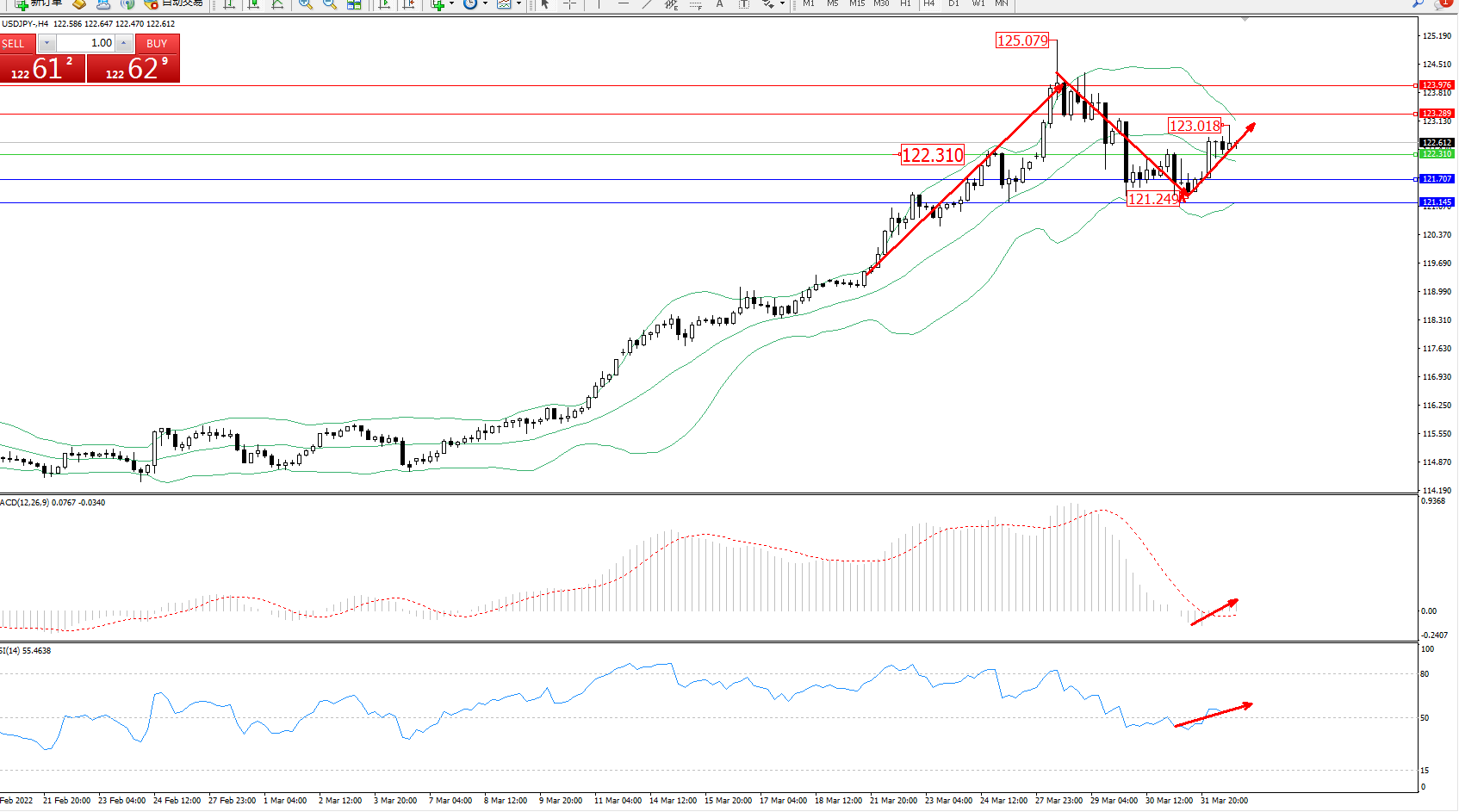Open the chart templates dropdown arrow

pos(518,4)
